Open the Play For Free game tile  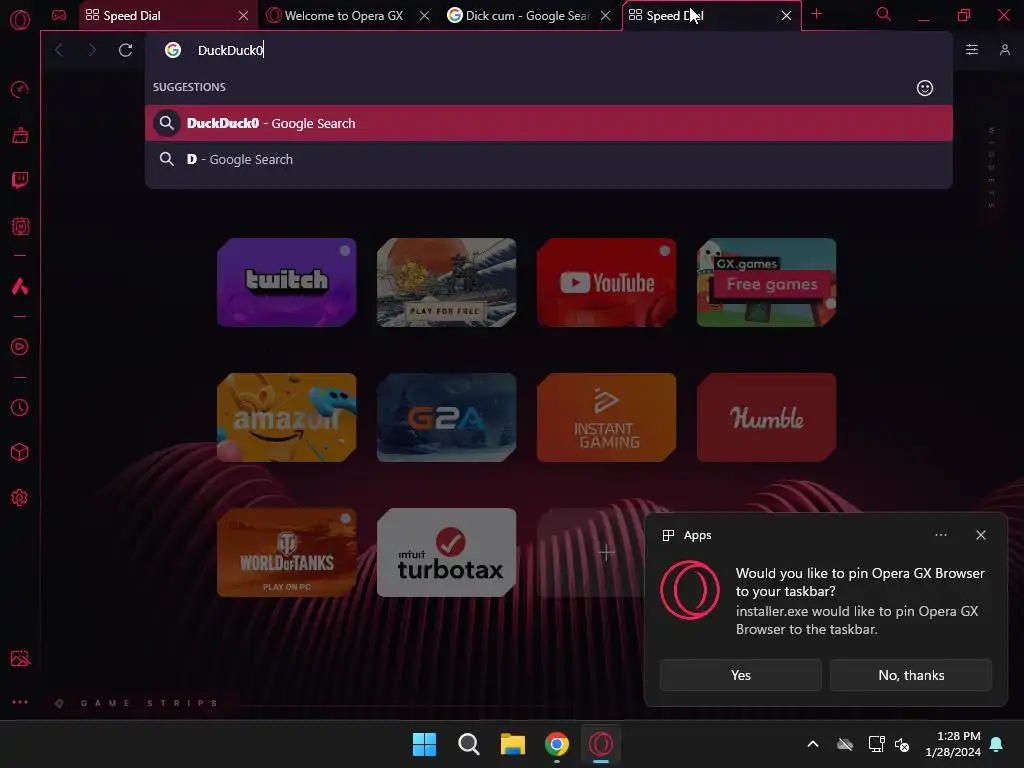pos(447,282)
